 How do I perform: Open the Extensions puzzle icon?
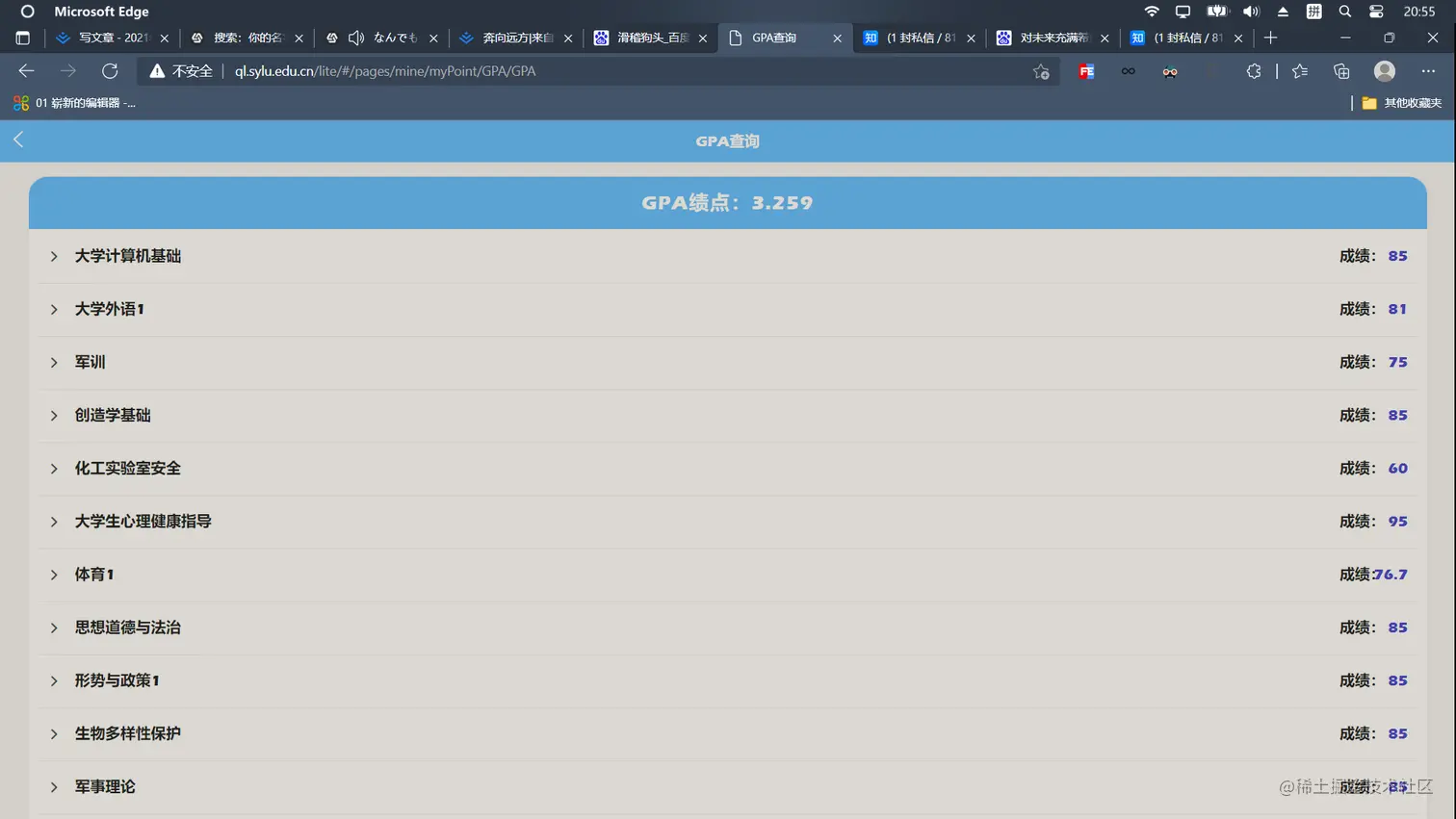(1253, 71)
